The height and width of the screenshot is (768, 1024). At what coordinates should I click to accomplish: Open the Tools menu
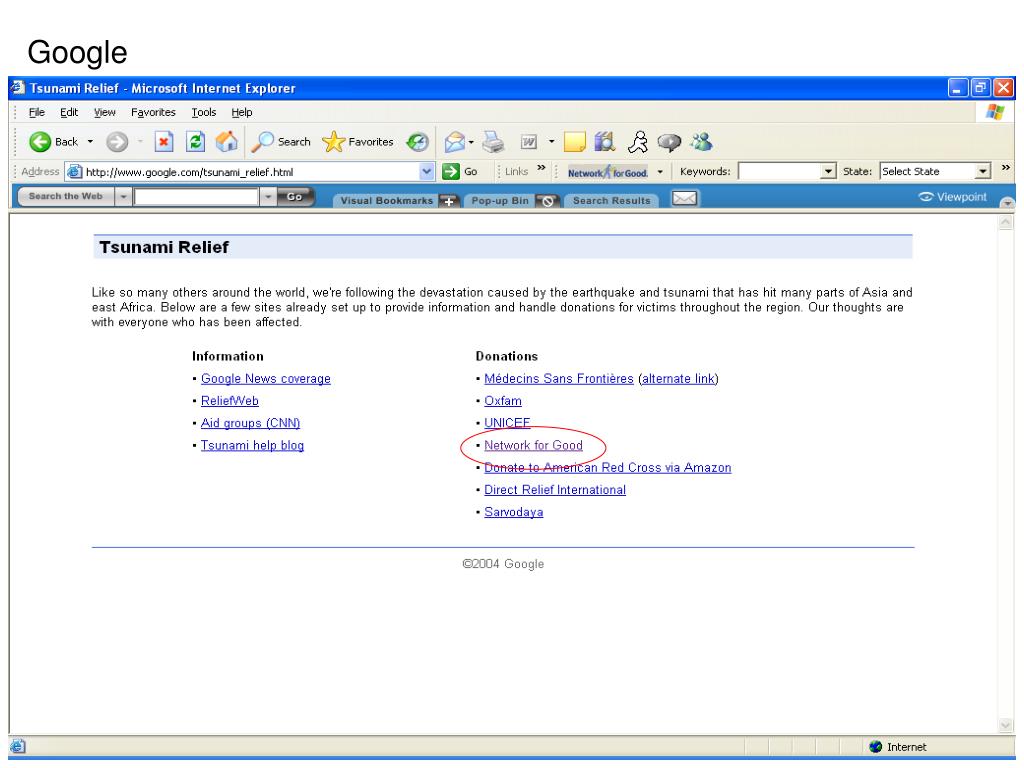(204, 112)
